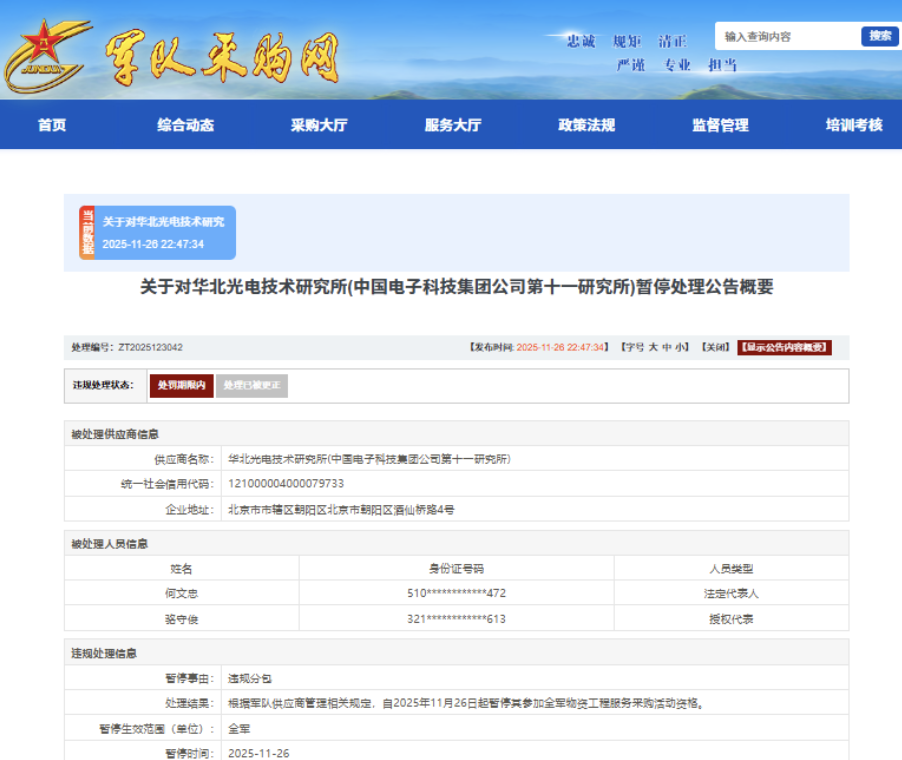Set font size to 中 (medium)
The image size is (902, 760).
667,348
